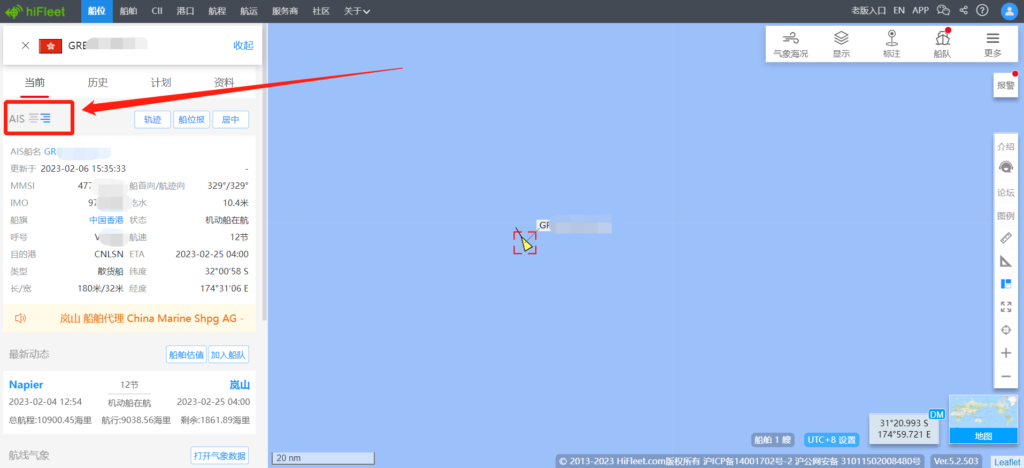Zoom in with the plus icon

coord(1006,353)
